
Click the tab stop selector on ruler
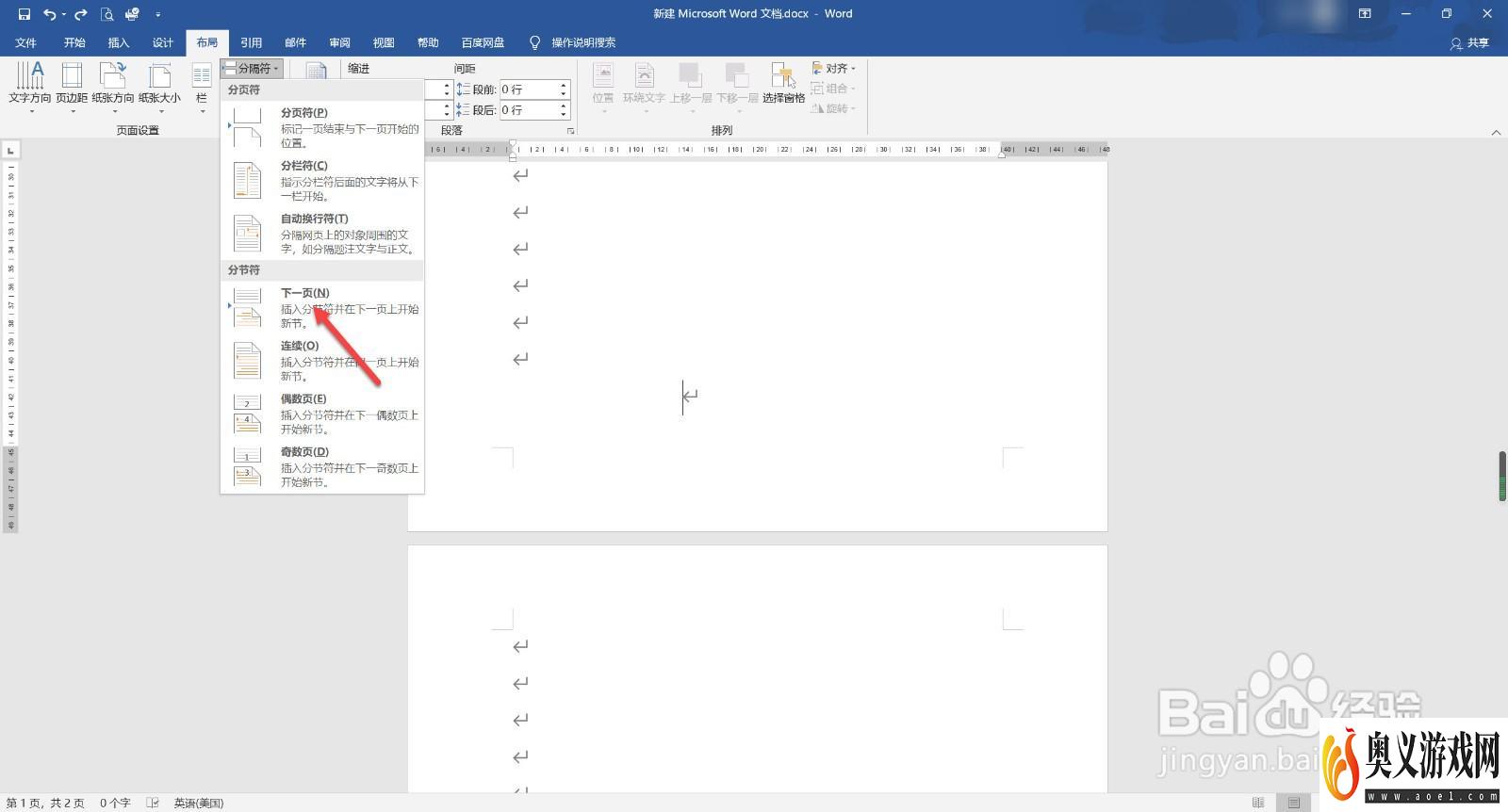tap(10, 151)
